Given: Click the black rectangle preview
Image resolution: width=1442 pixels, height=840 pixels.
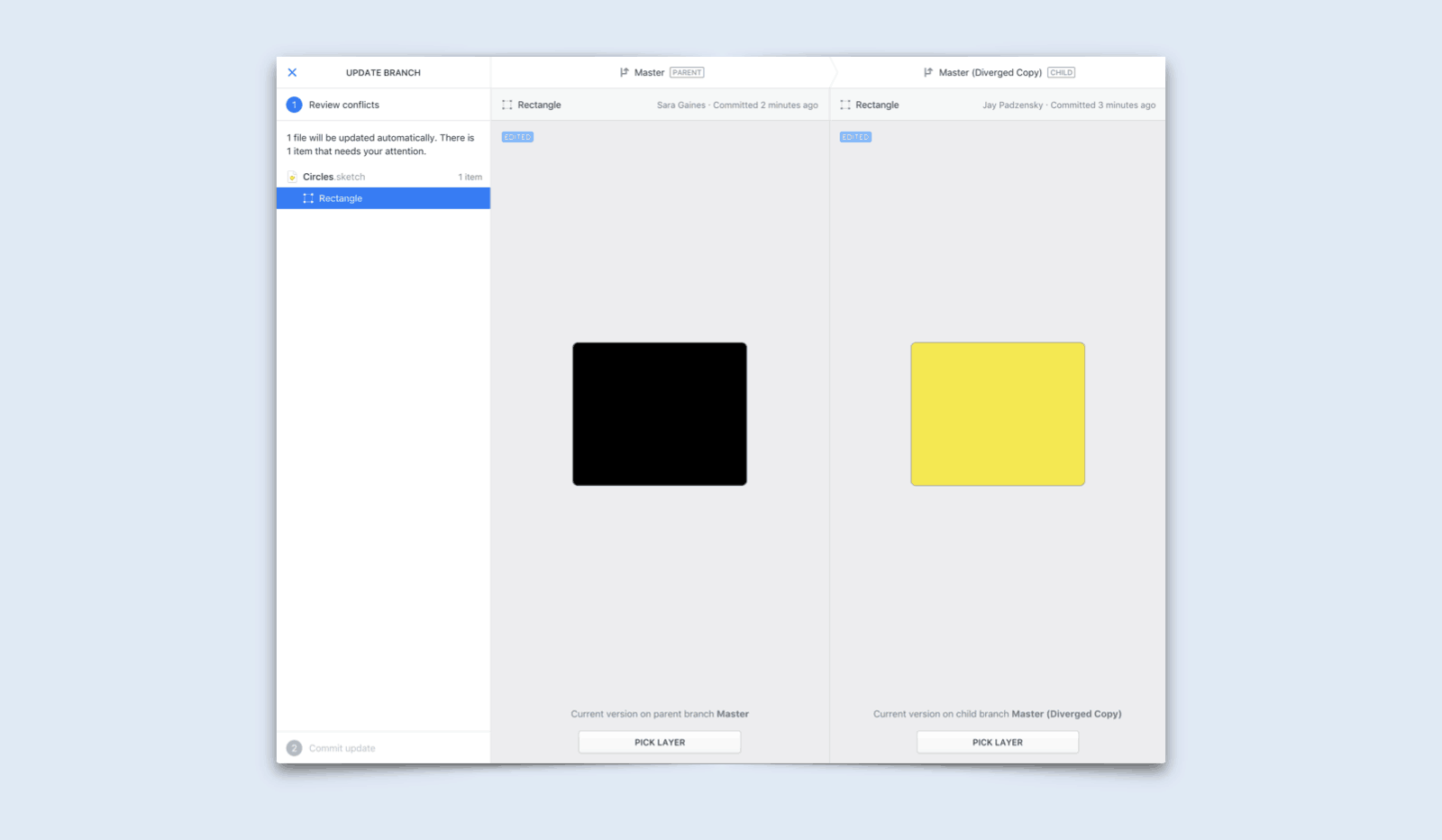Looking at the screenshot, I should click(660, 414).
